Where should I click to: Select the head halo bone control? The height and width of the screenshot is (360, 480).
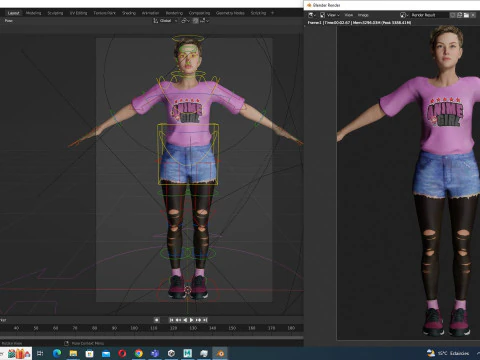pos(188,39)
